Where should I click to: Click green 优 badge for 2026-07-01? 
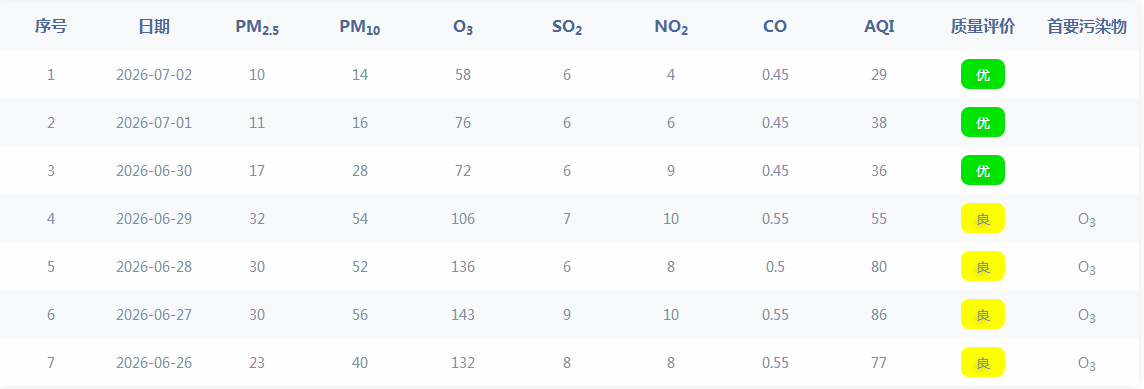click(x=983, y=123)
